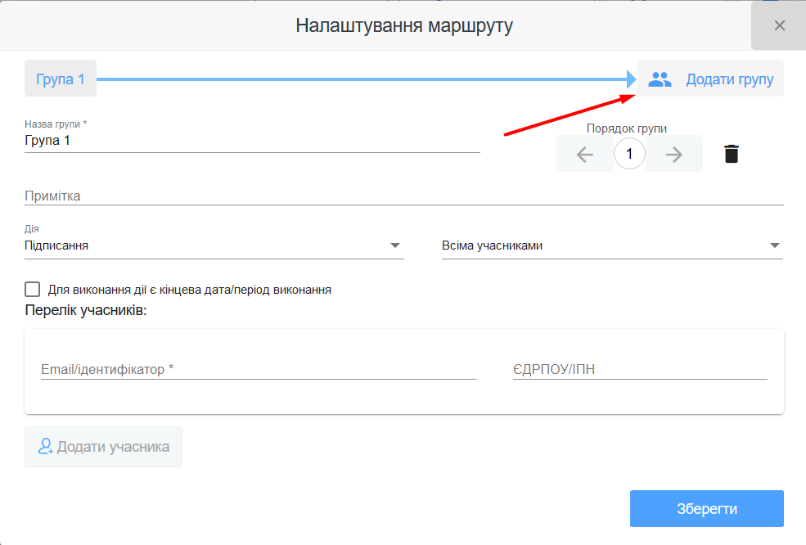This screenshot has width=806, height=545.
Task: Click the Додати учасника button
Action: click(103, 446)
